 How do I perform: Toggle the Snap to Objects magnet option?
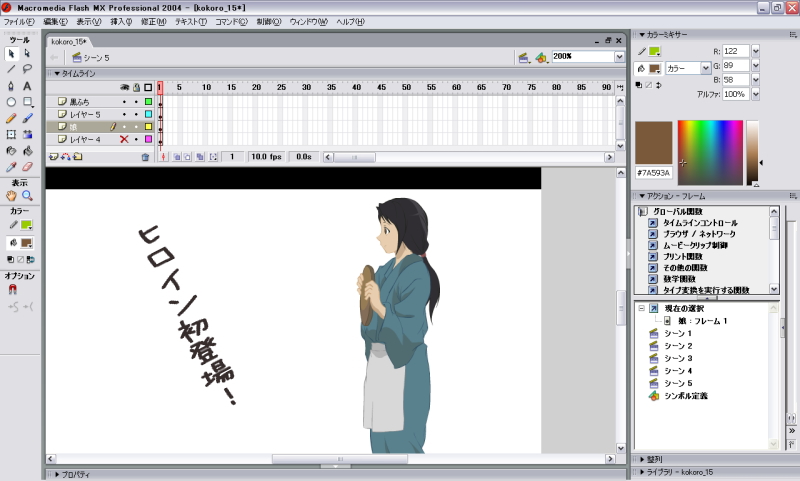click(12, 290)
